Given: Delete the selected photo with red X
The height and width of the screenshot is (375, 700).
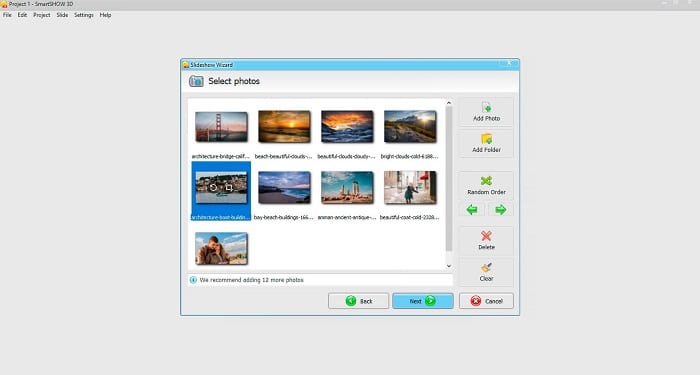Looking at the screenshot, I should pyautogui.click(x=486, y=241).
